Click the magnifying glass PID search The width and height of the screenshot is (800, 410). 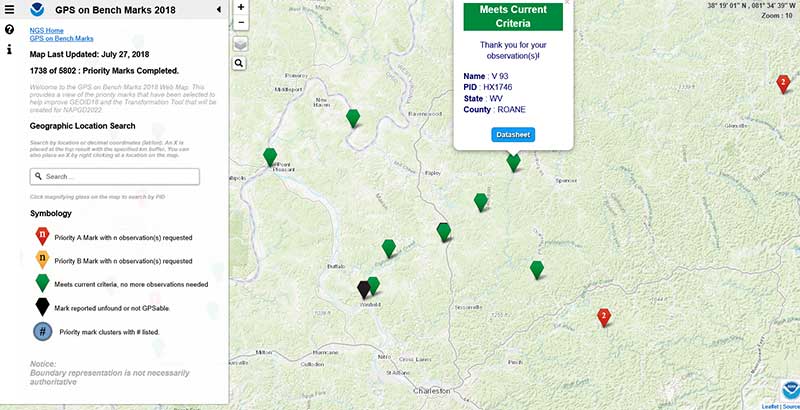click(x=241, y=62)
